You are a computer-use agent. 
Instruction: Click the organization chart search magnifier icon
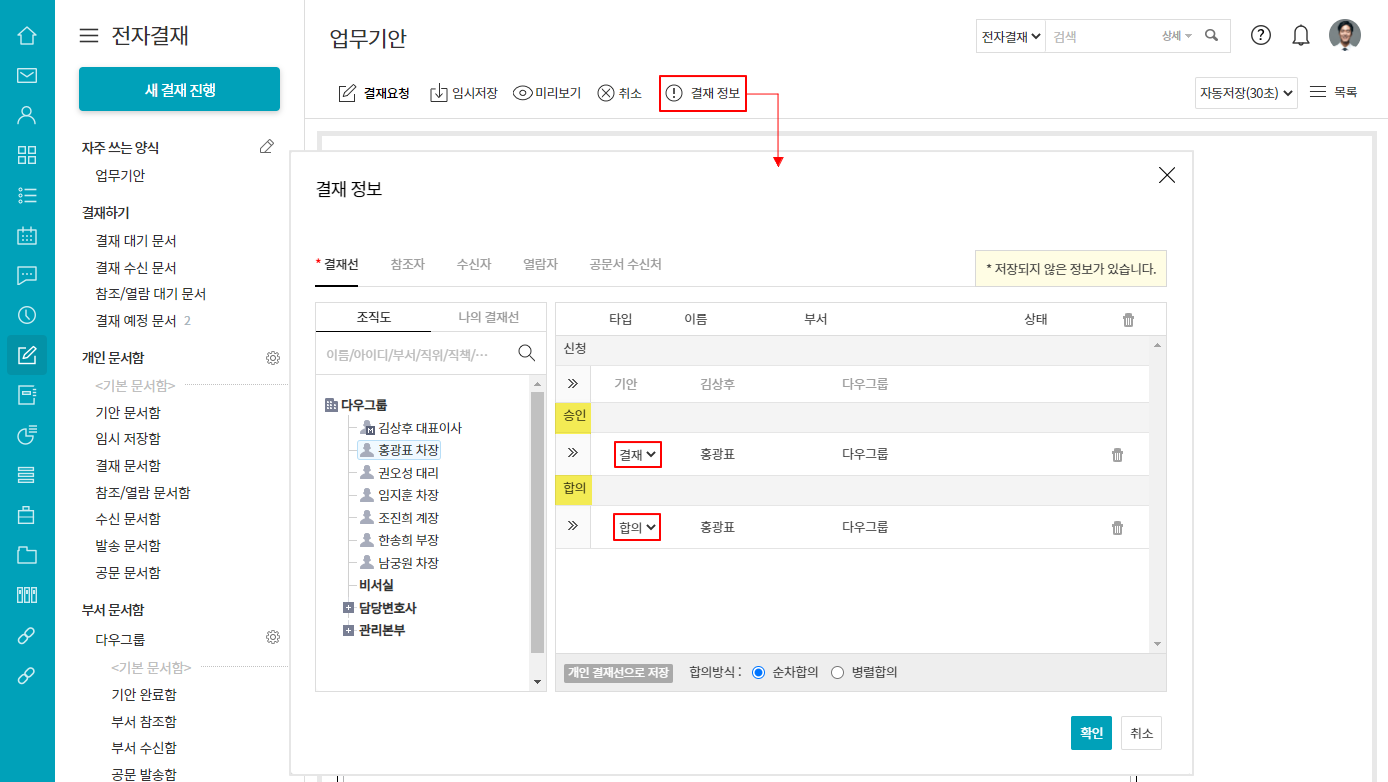tap(526, 353)
